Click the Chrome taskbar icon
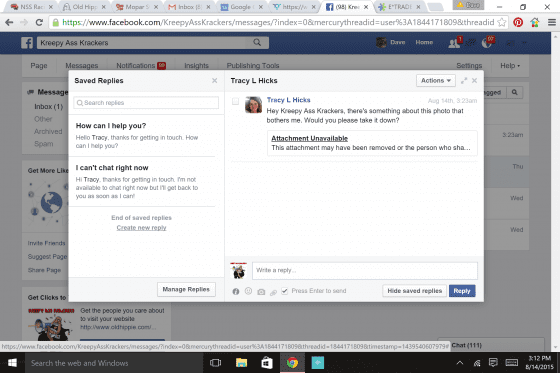The width and height of the screenshot is (560, 373). [x=292, y=363]
